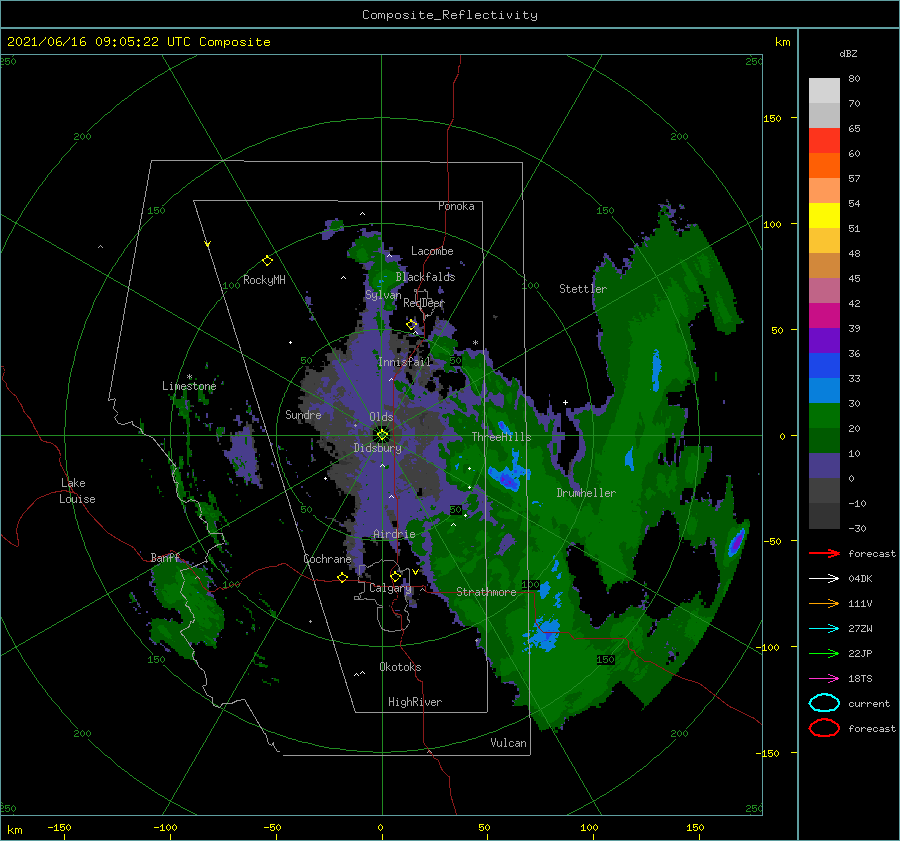This screenshot has height=841, width=900.
Task: Click the 'ThreeHills' town label
Action: (x=502, y=437)
